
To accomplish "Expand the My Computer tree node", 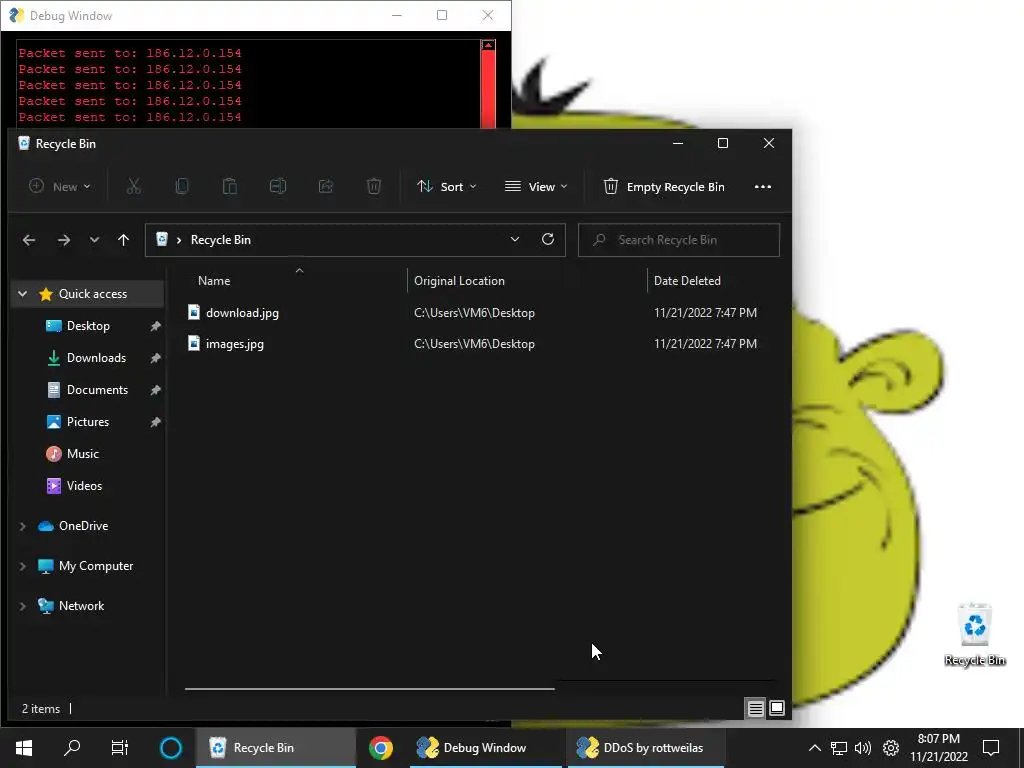I will (x=23, y=566).
